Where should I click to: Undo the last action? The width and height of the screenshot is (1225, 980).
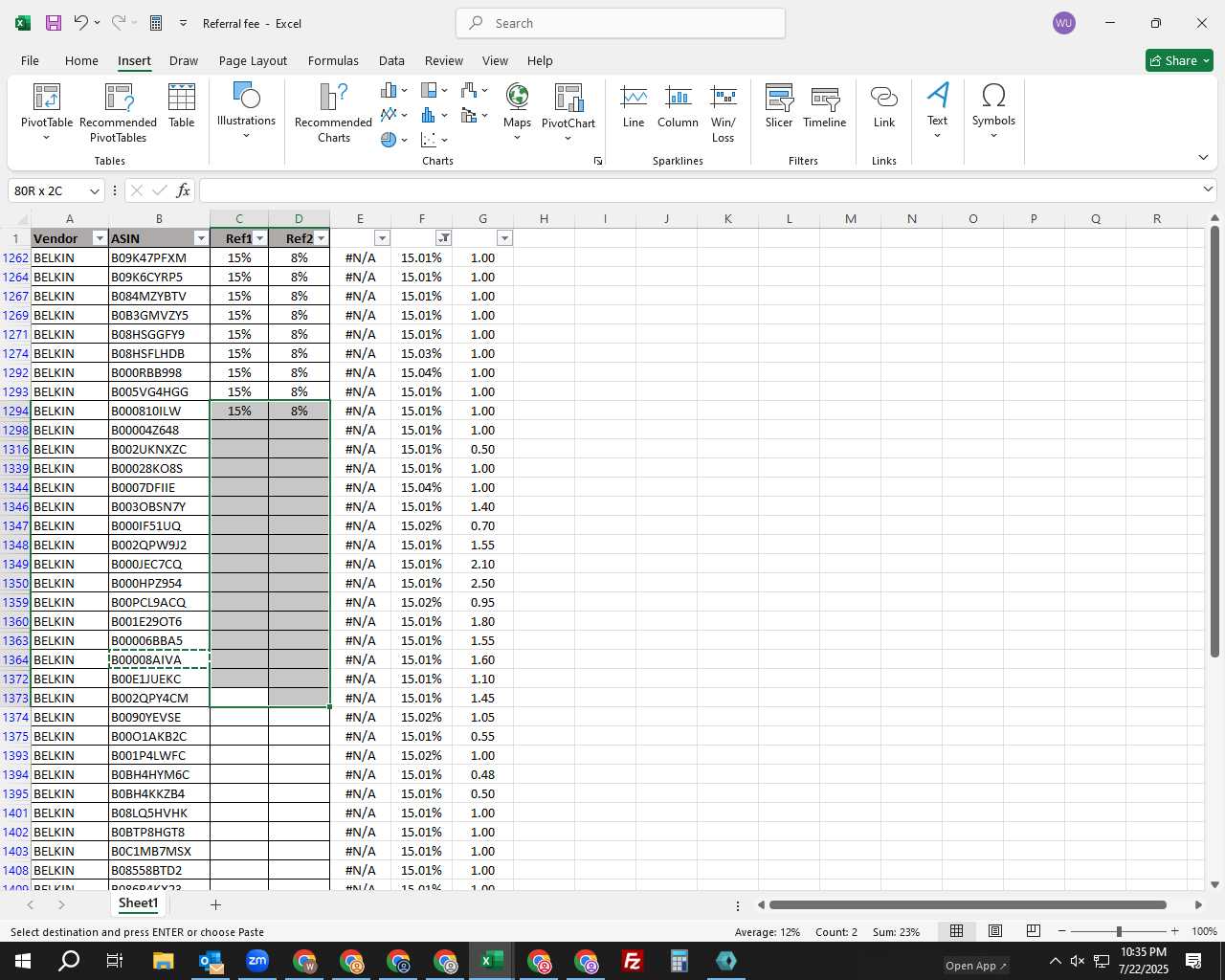tap(81, 23)
